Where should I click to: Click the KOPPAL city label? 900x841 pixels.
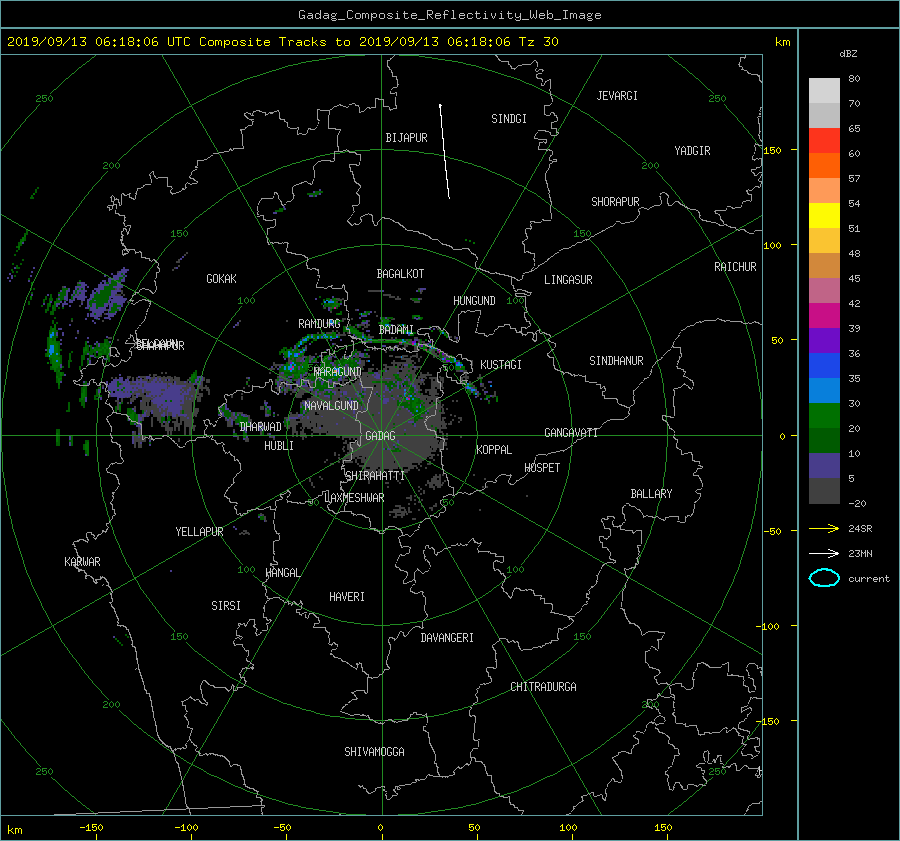pos(494,450)
